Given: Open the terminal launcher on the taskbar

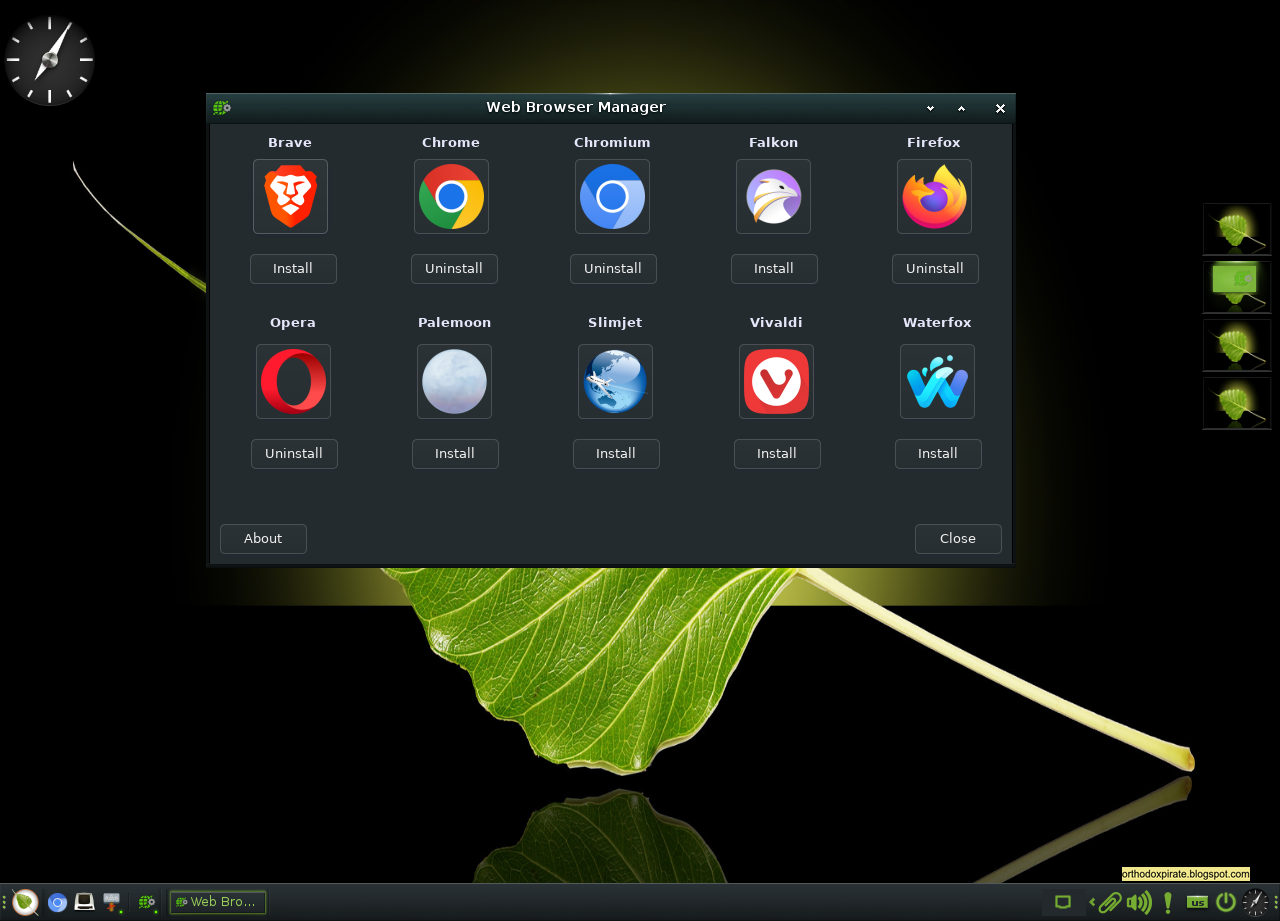Looking at the screenshot, I should point(85,902).
